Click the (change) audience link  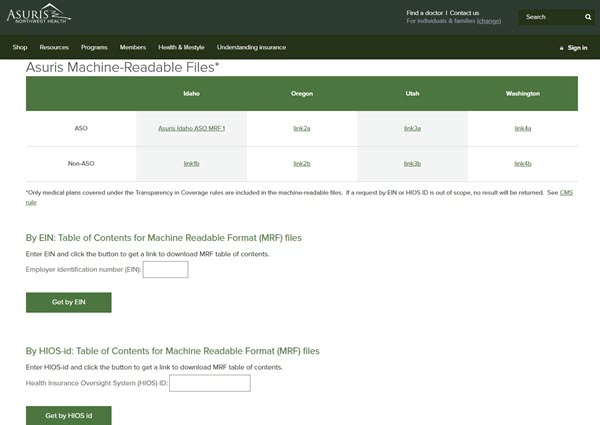tap(489, 21)
